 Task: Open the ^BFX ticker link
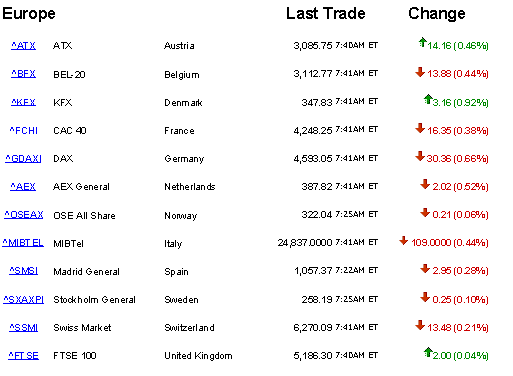[23, 74]
